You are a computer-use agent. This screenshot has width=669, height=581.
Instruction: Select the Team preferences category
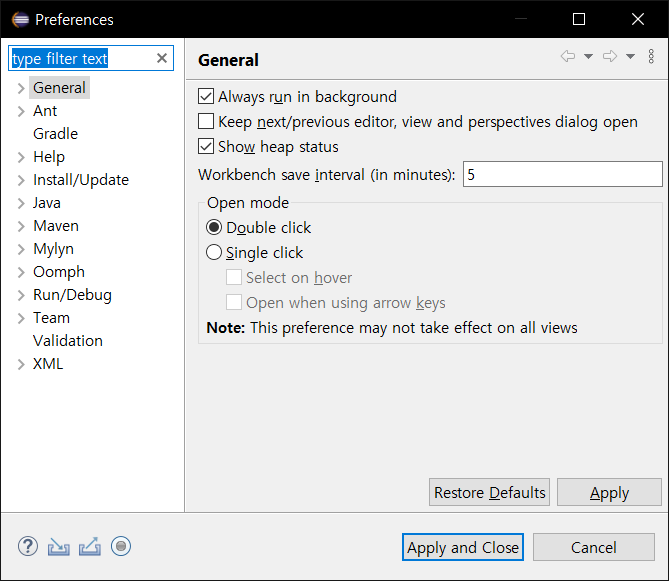51,318
